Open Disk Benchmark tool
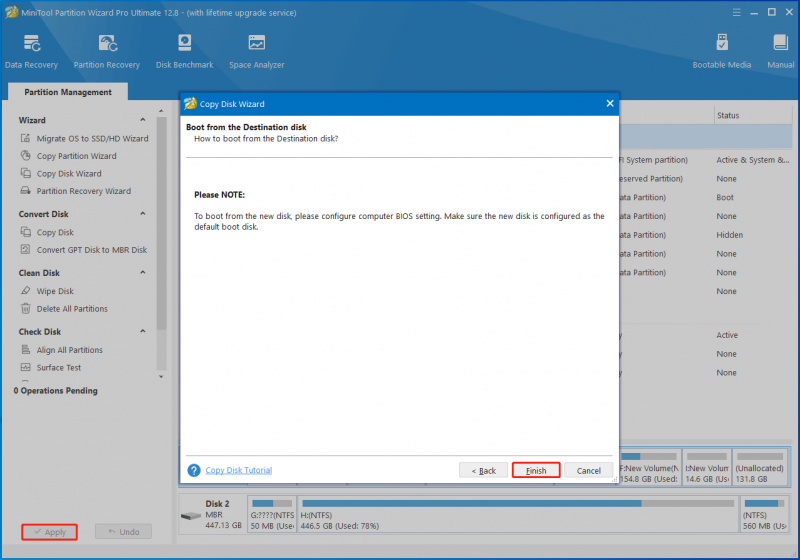 pos(184,52)
